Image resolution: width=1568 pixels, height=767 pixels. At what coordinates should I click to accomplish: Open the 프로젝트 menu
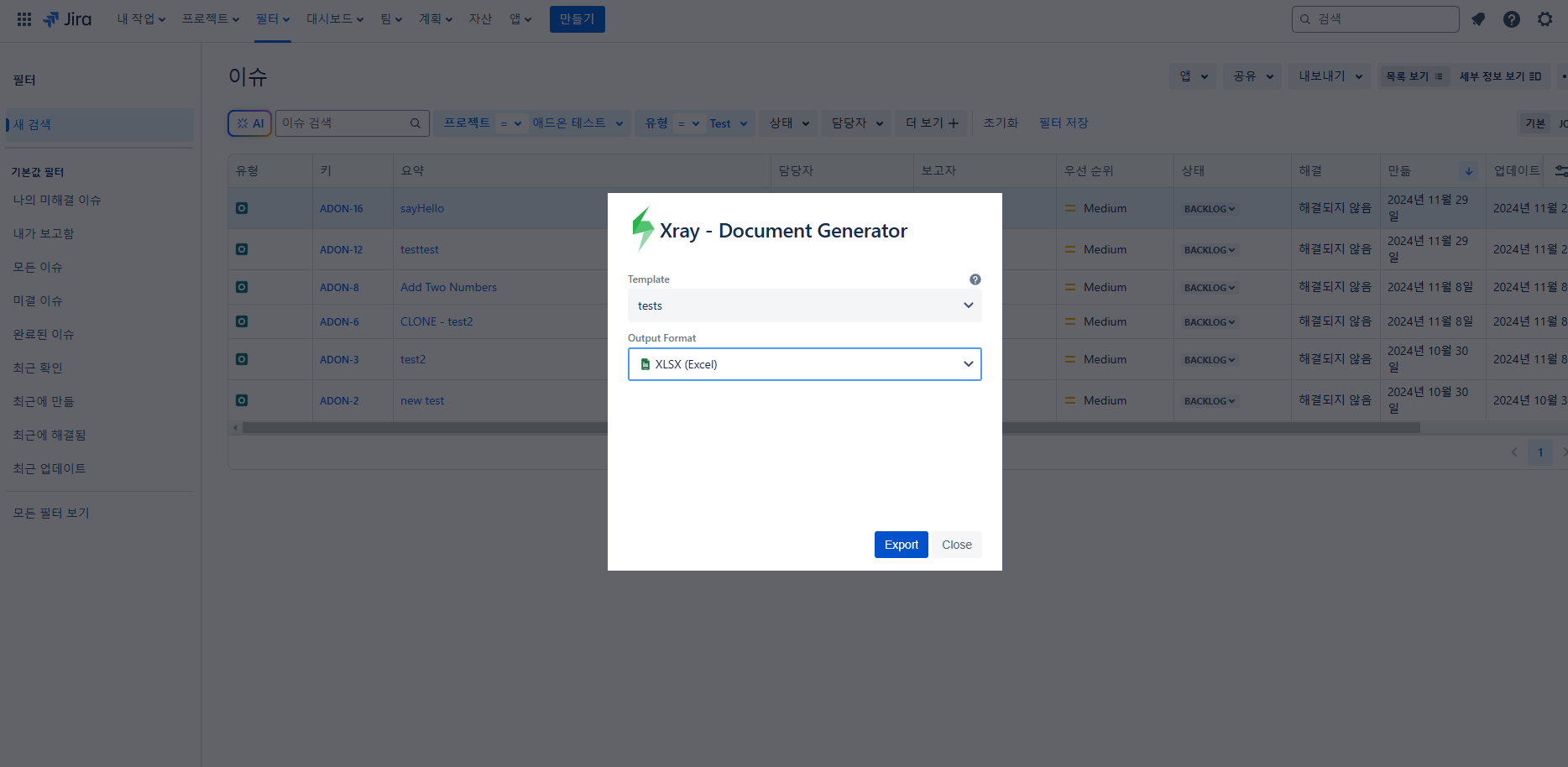pos(211,18)
